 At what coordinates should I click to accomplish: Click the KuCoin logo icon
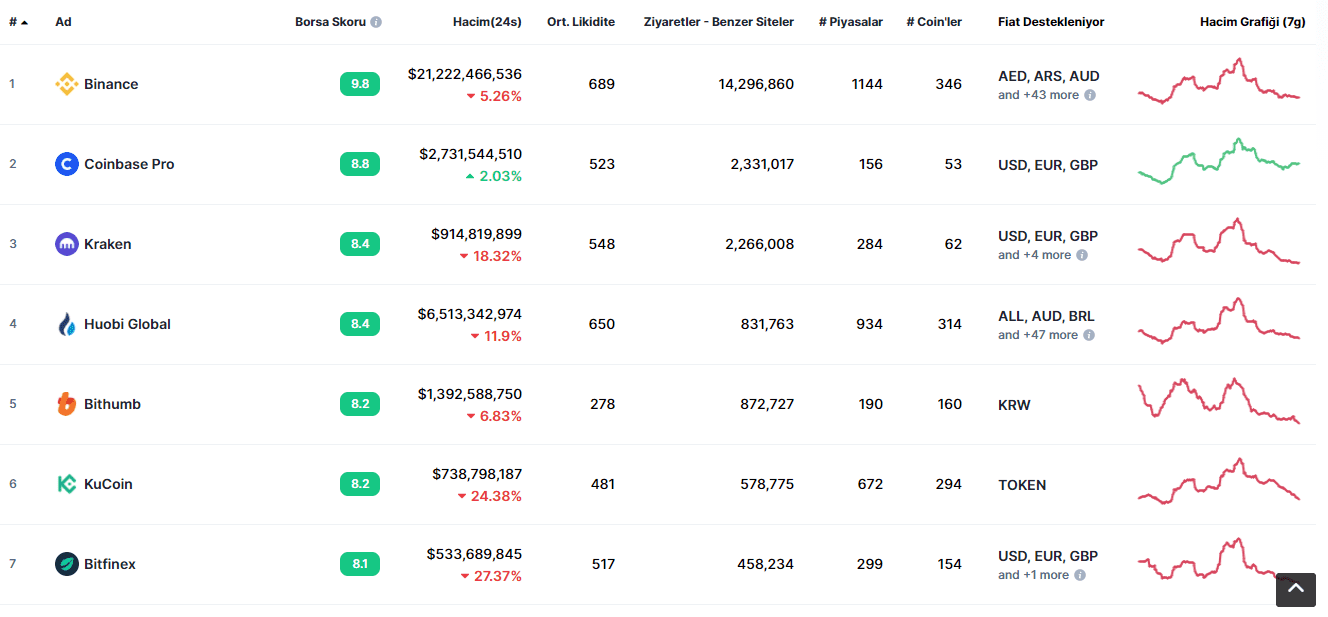point(67,484)
